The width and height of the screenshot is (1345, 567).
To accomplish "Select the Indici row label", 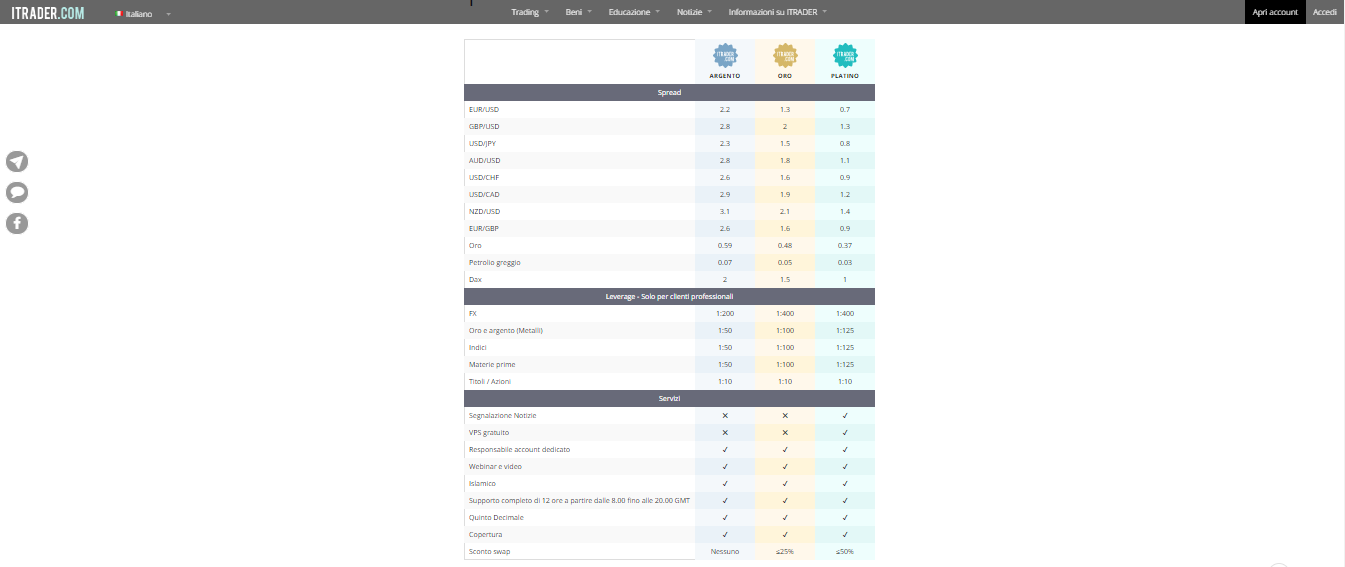I will click(x=478, y=347).
